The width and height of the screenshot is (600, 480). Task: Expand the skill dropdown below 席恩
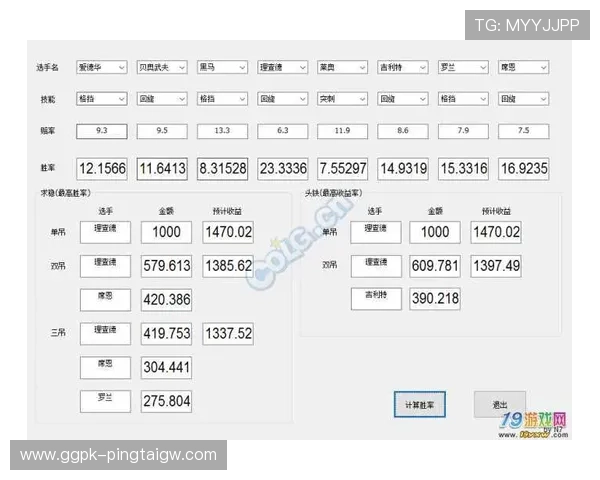[x=523, y=99]
